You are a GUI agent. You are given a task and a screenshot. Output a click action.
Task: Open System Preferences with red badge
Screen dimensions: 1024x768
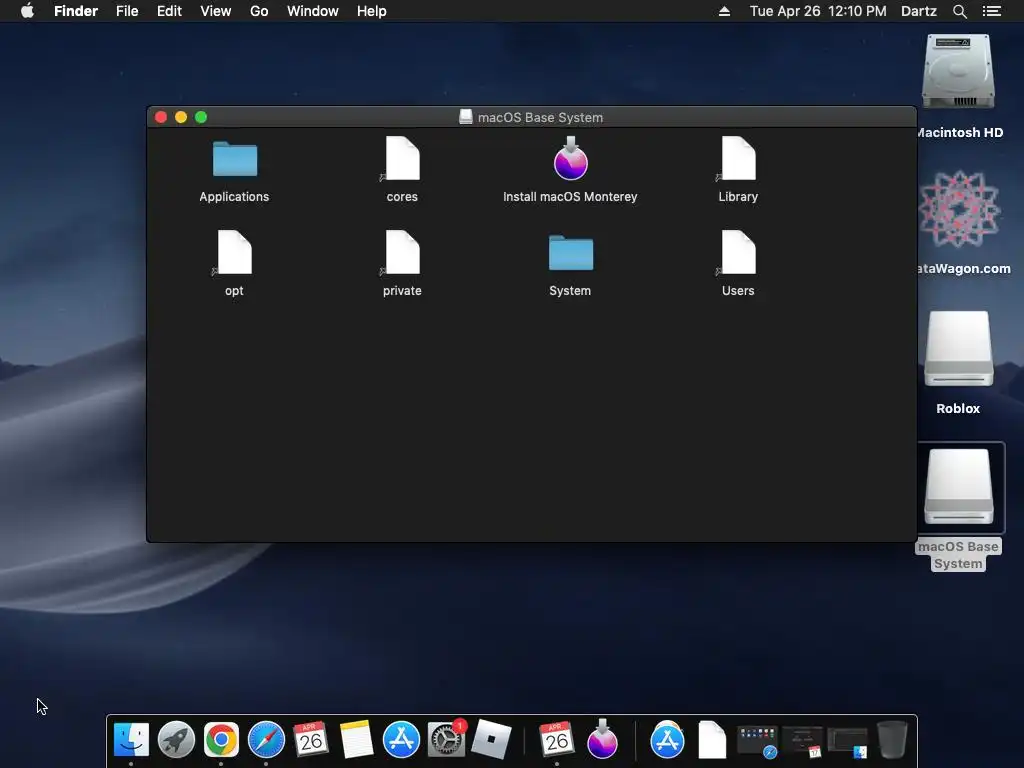click(446, 740)
